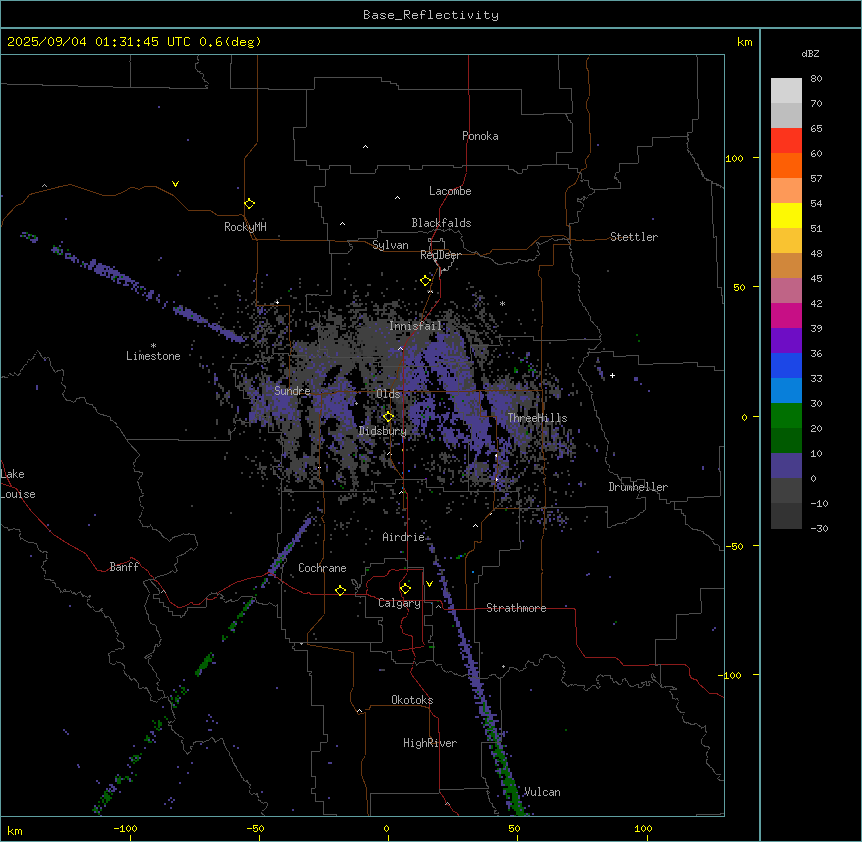The width and height of the screenshot is (862, 842).
Task: Click the Sundre city label
Action: (x=292, y=391)
